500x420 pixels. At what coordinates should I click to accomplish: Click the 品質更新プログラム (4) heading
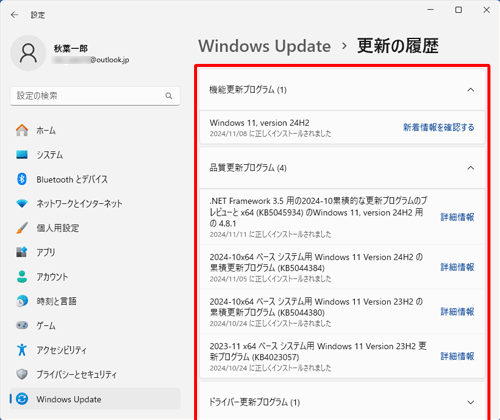pyautogui.click(x=248, y=168)
